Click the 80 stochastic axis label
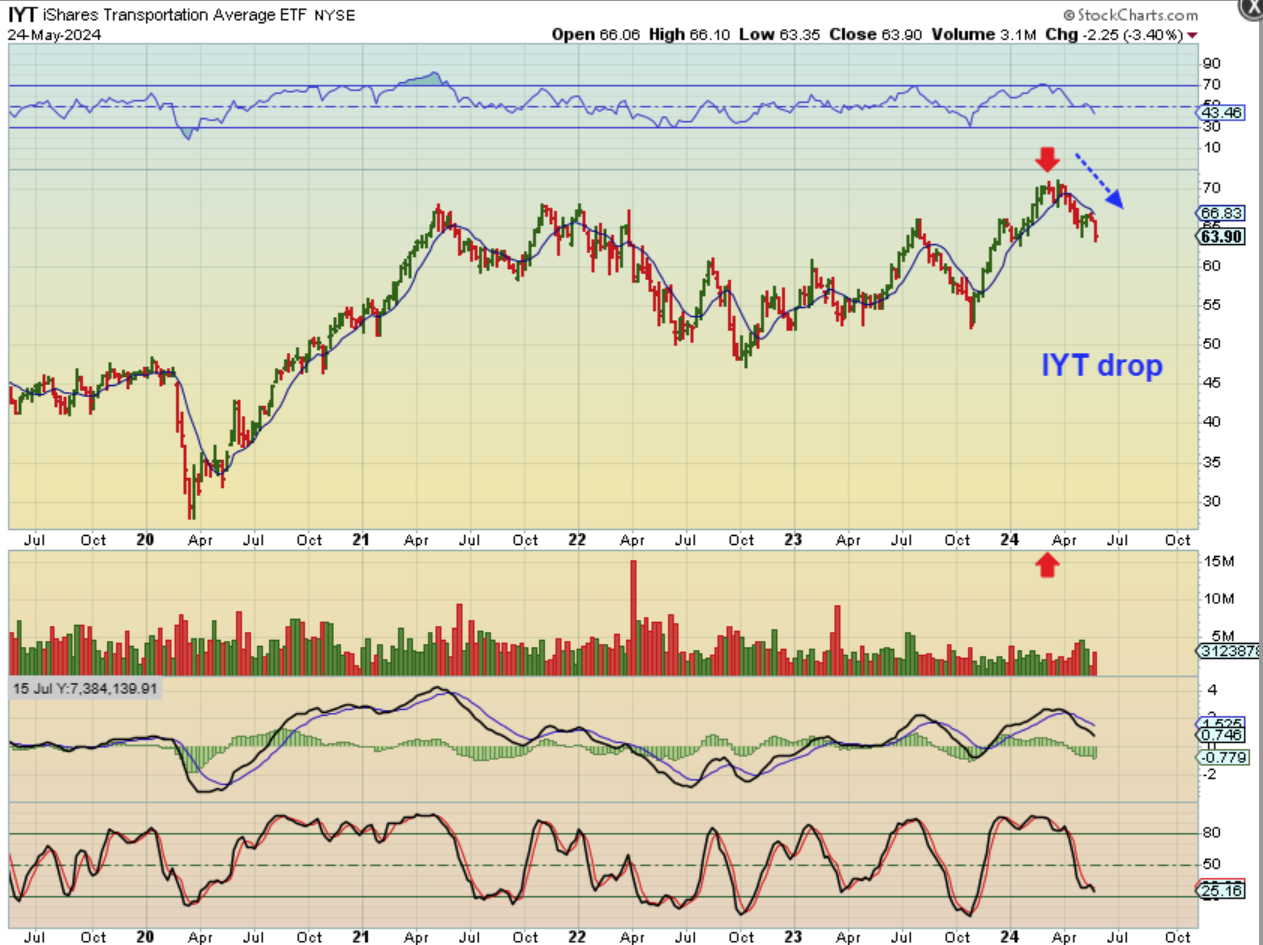 click(x=1211, y=833)
